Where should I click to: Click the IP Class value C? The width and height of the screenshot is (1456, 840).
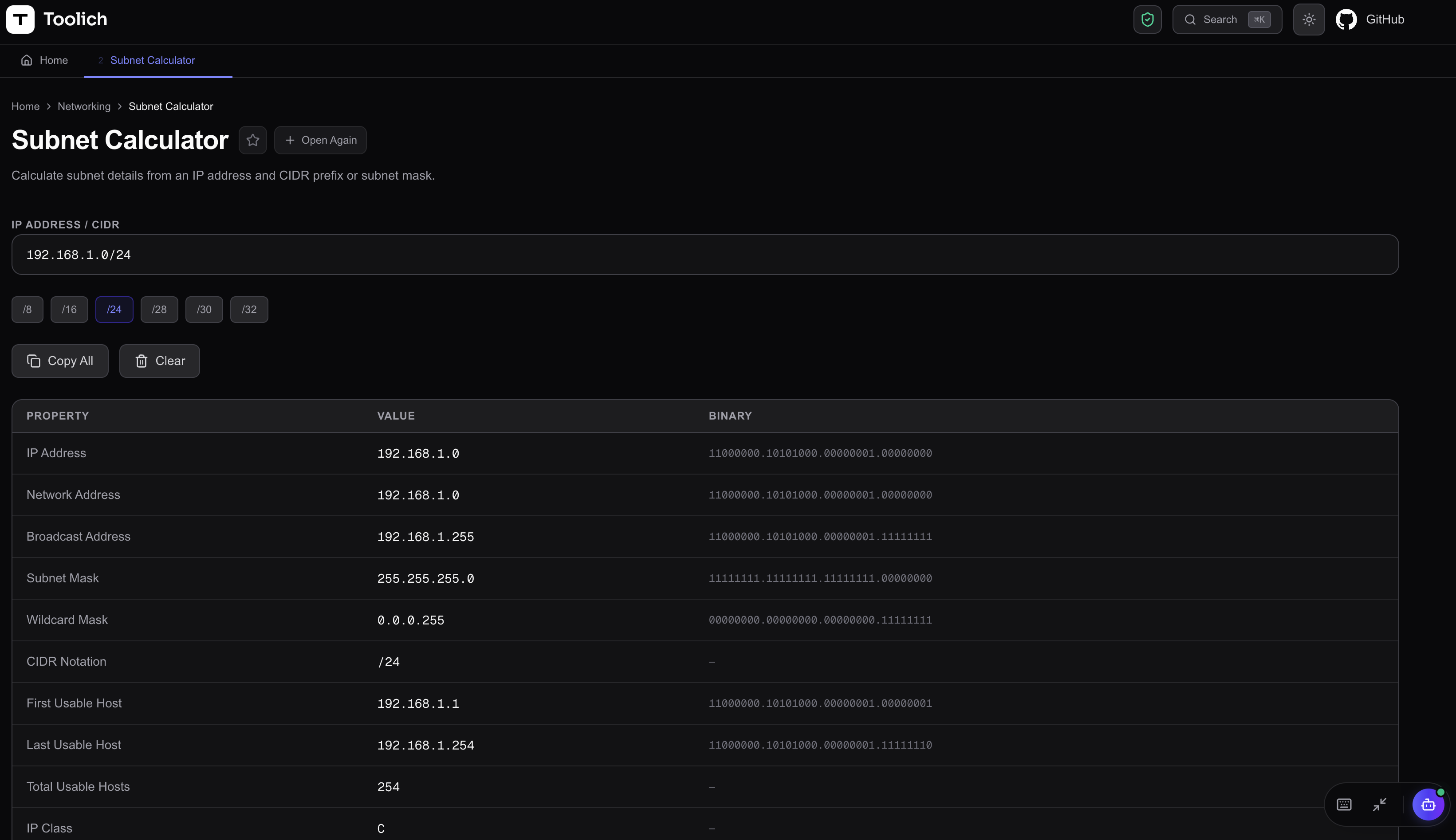381,829
